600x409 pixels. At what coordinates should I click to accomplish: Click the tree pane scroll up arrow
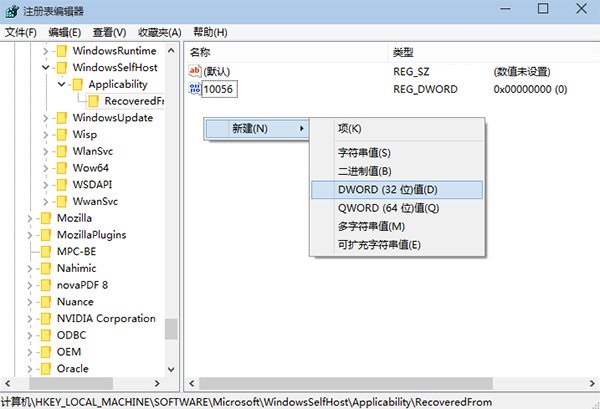click(x=171, y=51)
